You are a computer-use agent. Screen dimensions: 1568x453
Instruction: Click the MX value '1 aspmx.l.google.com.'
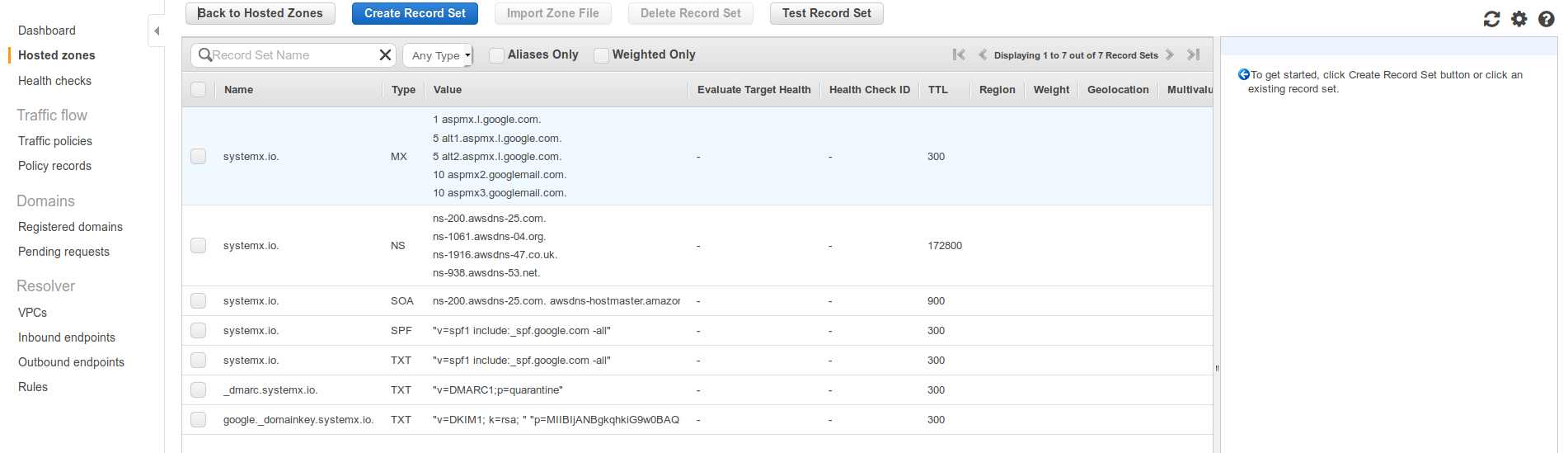(487, 120)
